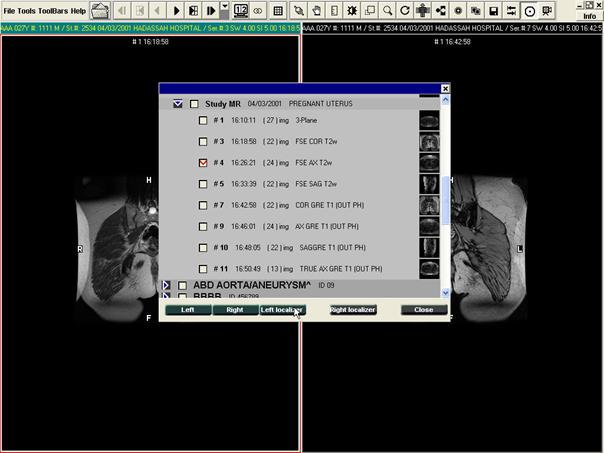Select thumbnail for series #5 FSE SAG T2w

429,184
